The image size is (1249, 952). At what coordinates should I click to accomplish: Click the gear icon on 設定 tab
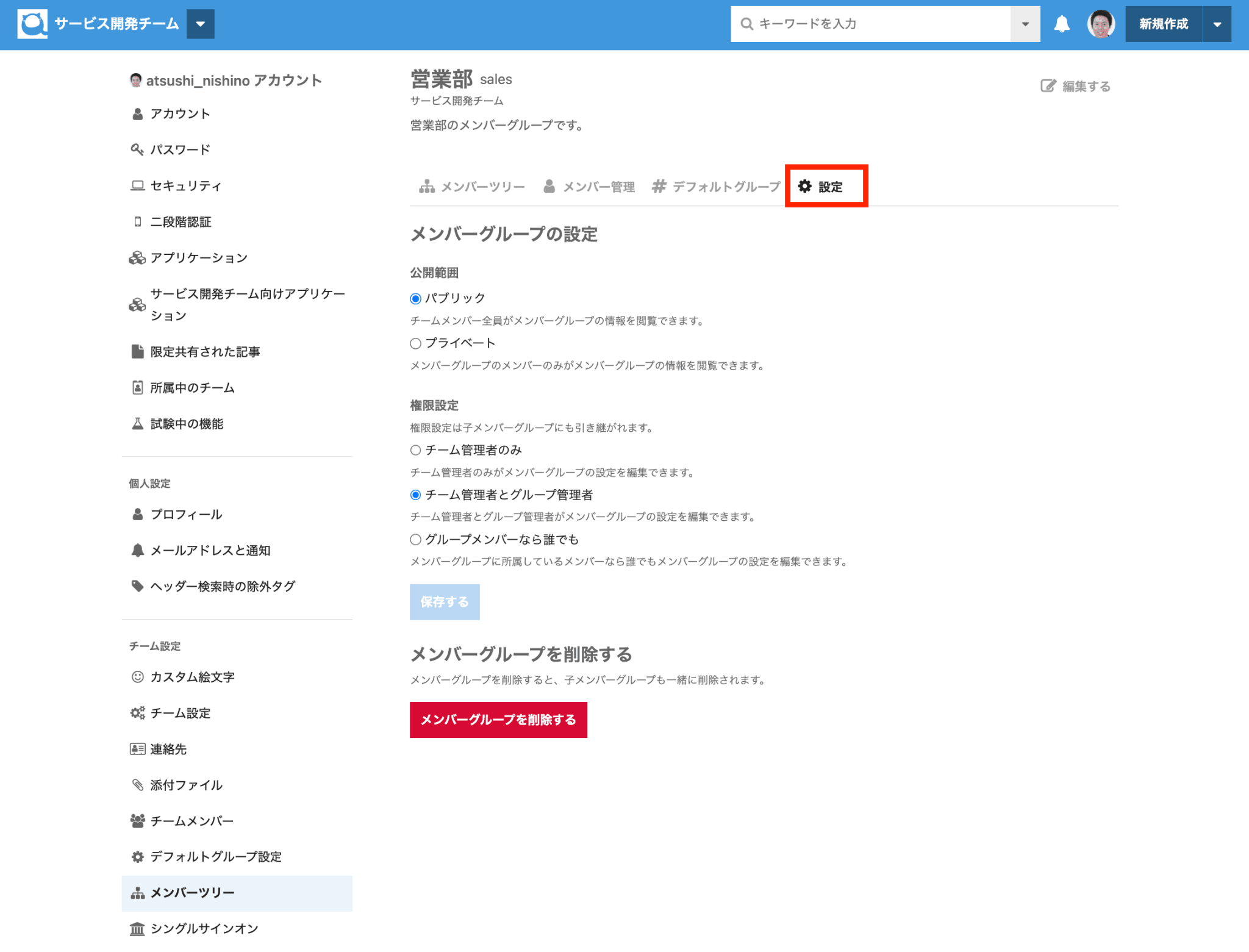805,186
